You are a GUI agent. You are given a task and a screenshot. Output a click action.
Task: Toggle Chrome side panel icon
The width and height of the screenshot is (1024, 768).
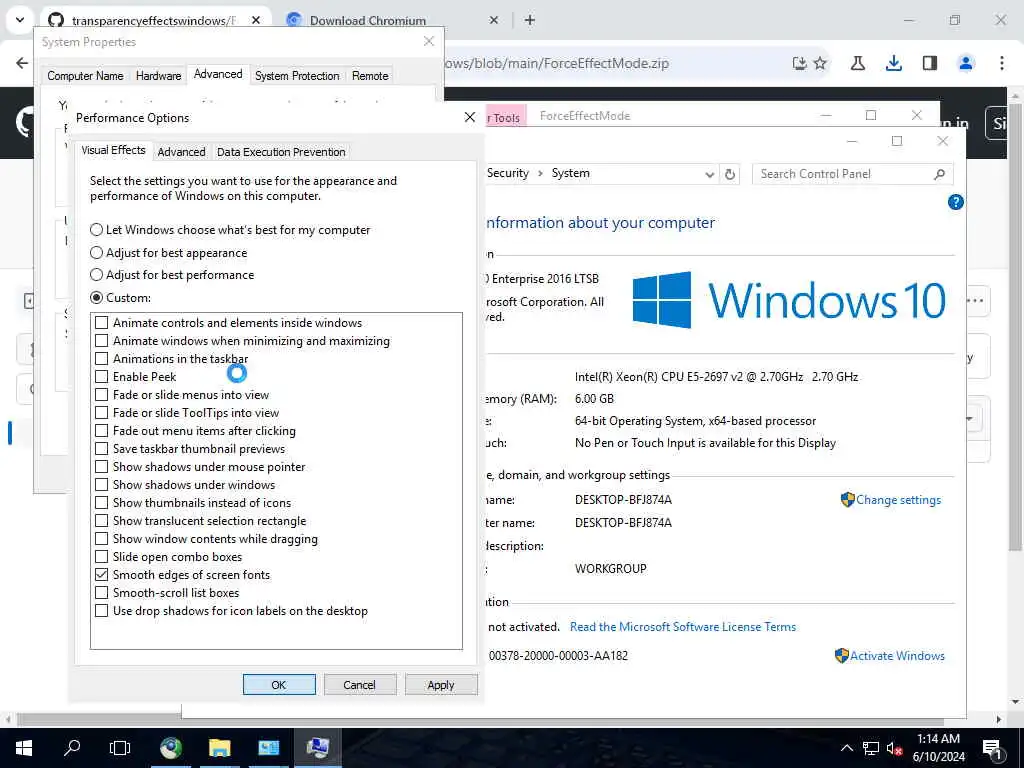coord(929,63)
